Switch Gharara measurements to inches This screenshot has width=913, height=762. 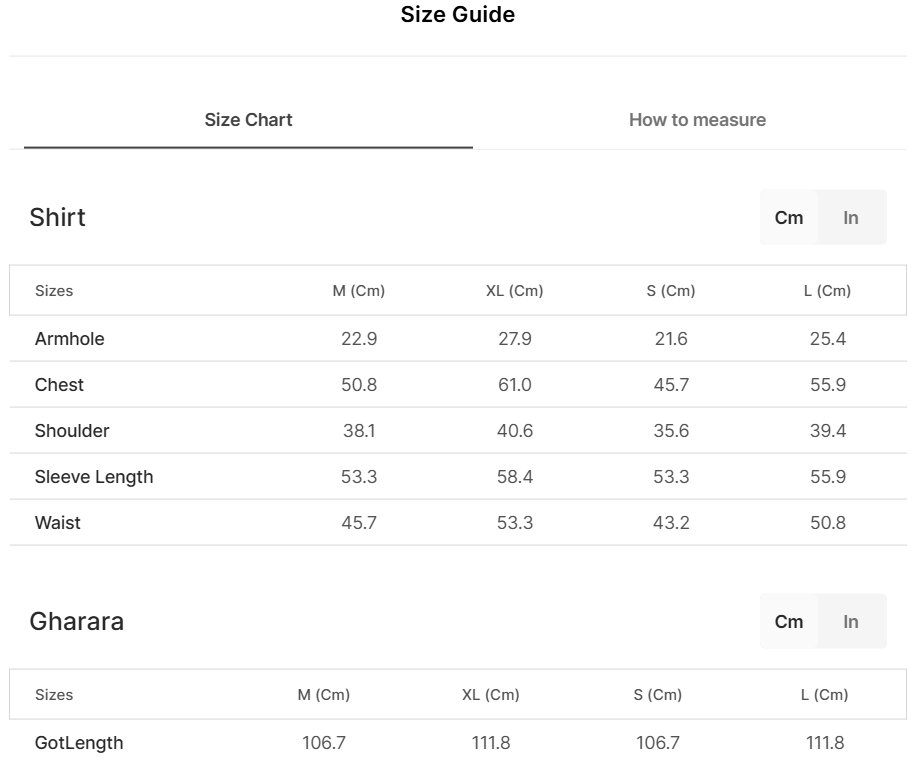[x=851, y=622]
